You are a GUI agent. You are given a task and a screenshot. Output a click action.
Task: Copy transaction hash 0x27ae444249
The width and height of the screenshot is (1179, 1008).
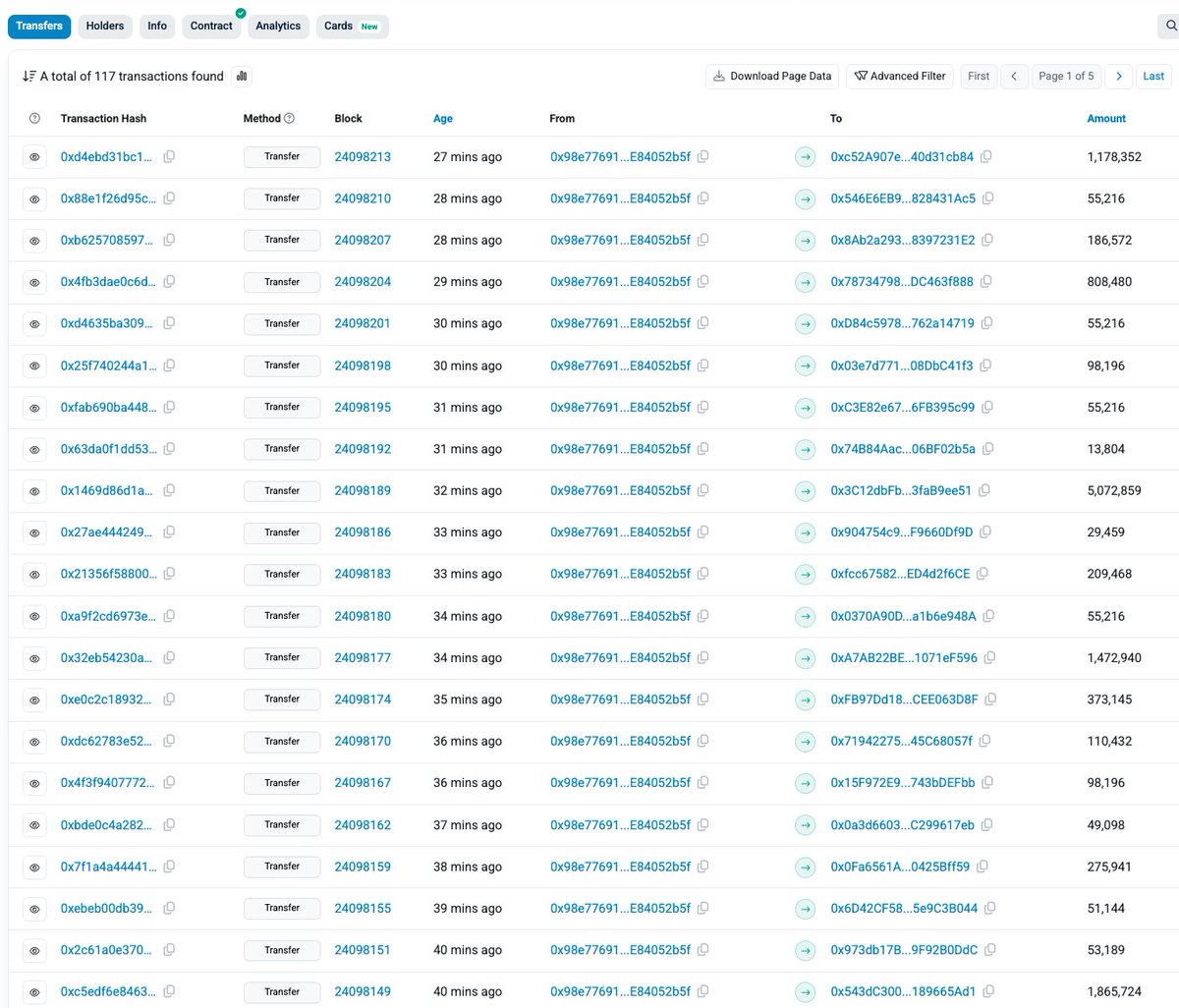point(169,532)
